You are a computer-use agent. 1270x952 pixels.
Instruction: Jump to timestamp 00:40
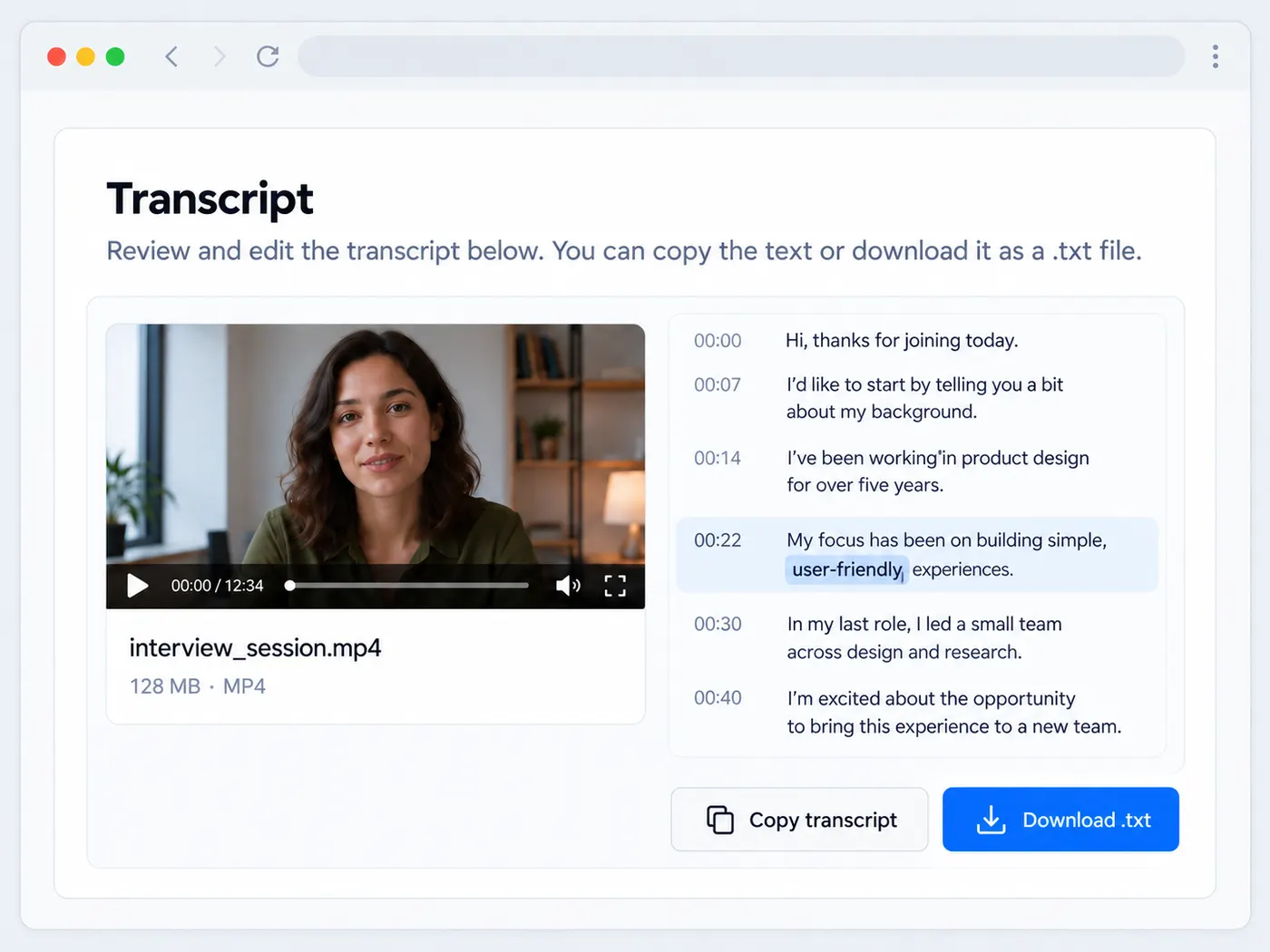(718, 698)
